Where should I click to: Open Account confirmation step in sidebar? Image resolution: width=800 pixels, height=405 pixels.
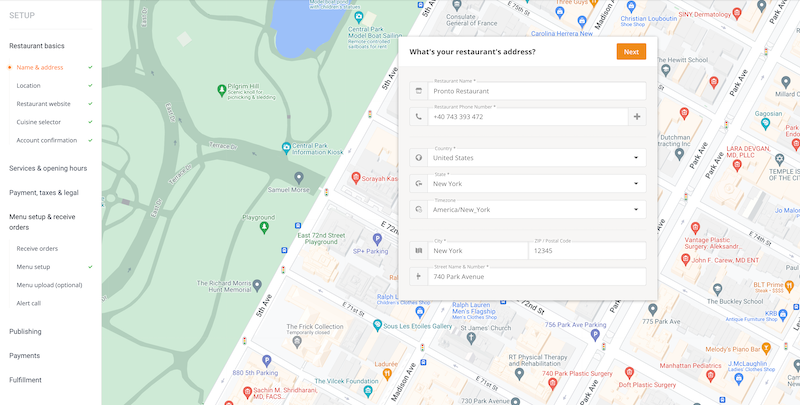pos(47,140)
